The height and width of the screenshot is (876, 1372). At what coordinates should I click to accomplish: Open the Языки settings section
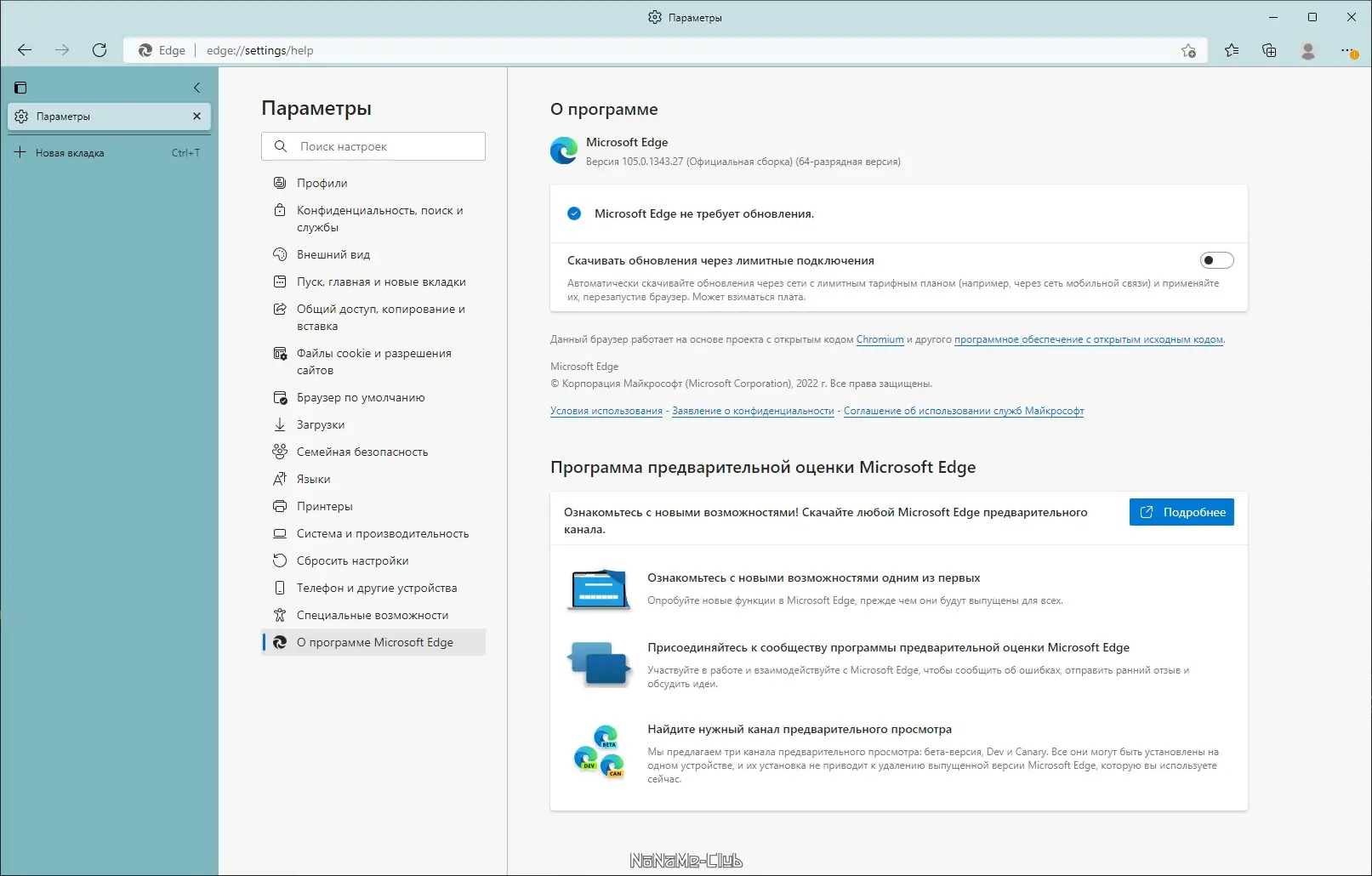tap(373, 479)
